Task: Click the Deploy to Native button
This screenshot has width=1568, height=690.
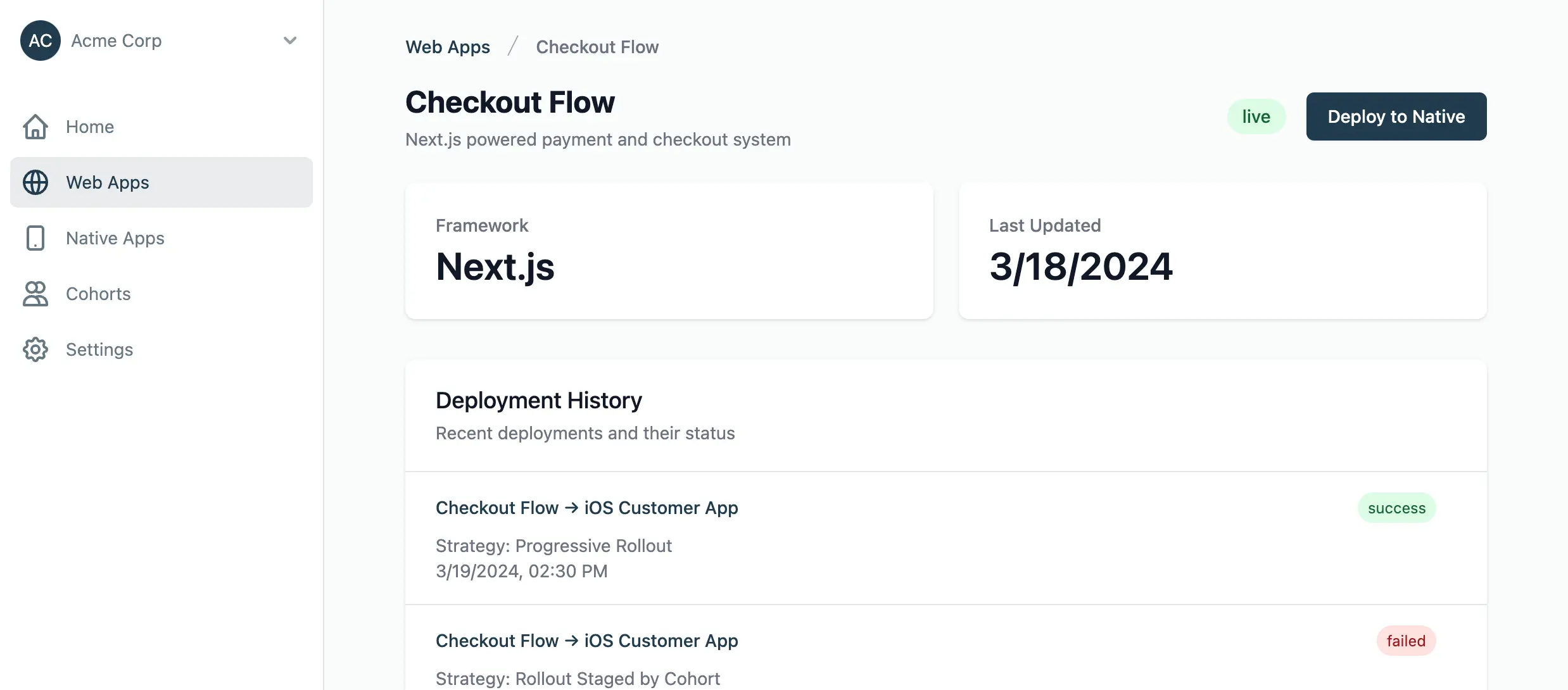Action: click(x=1396, y=116)
